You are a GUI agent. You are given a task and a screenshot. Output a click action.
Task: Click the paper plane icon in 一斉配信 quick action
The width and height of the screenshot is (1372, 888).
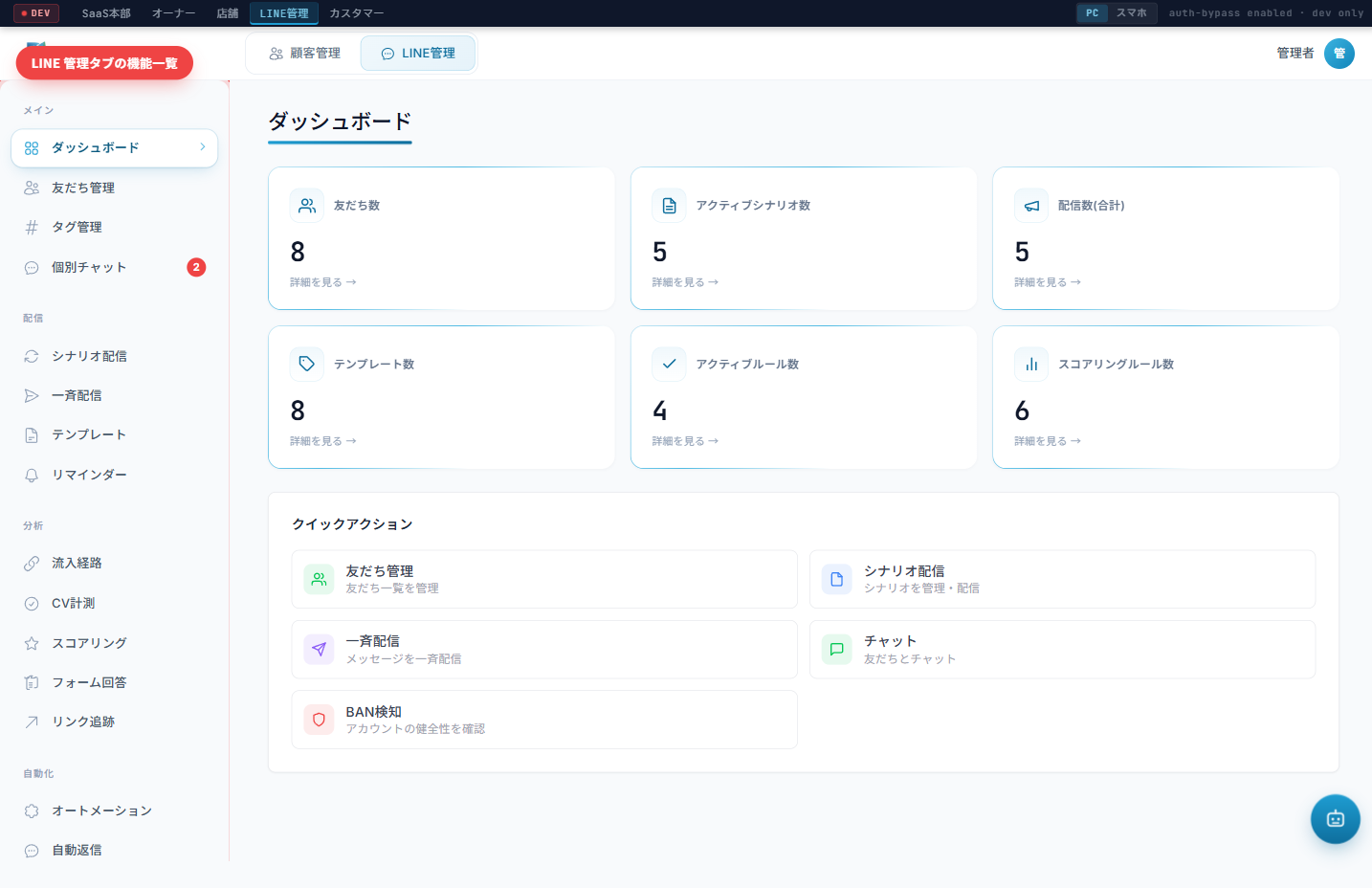pos(319,649)
